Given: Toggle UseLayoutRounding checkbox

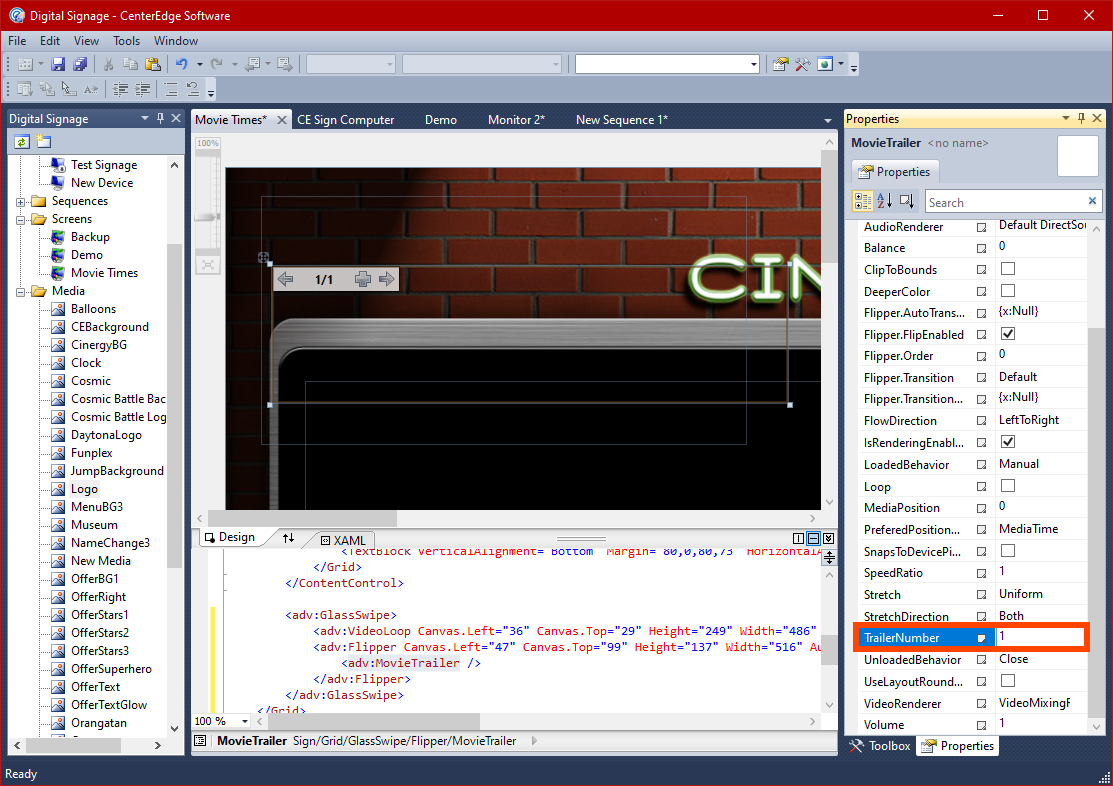Looking at the screenshot, I should pos(1007,681).
